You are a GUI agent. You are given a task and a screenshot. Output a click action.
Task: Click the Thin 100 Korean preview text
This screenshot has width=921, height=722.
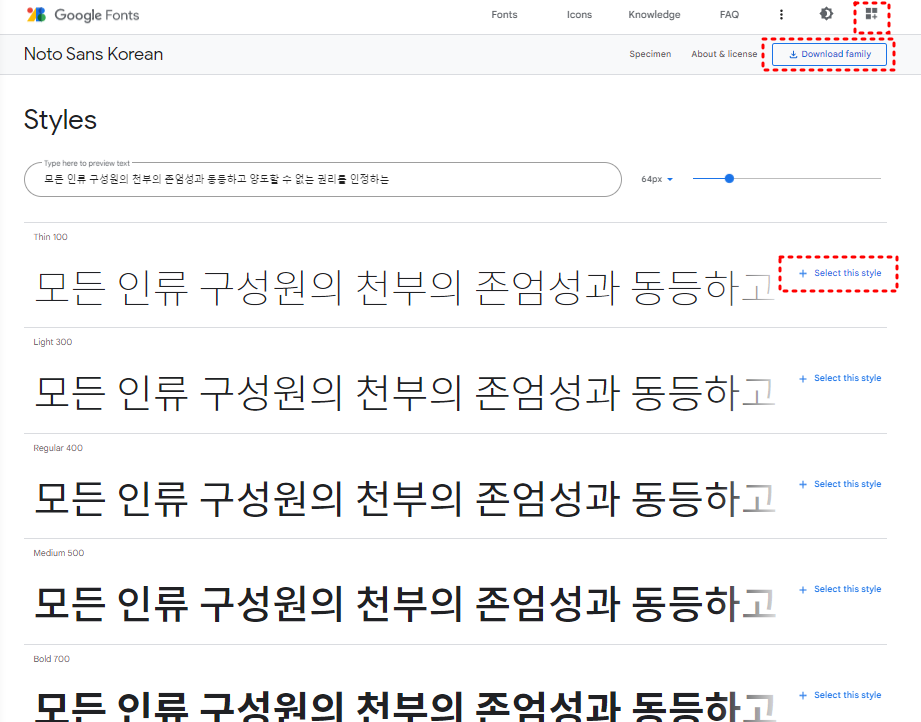pos(405,288)
